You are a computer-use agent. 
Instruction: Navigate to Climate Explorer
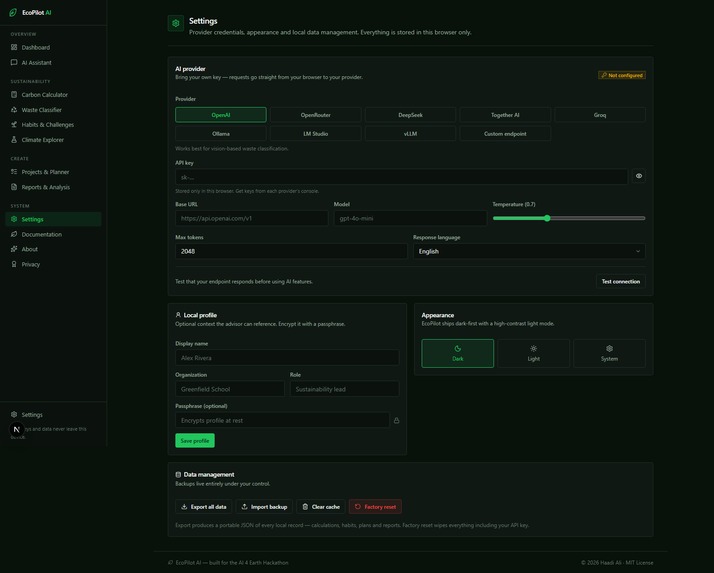click(x=53, y=140)
